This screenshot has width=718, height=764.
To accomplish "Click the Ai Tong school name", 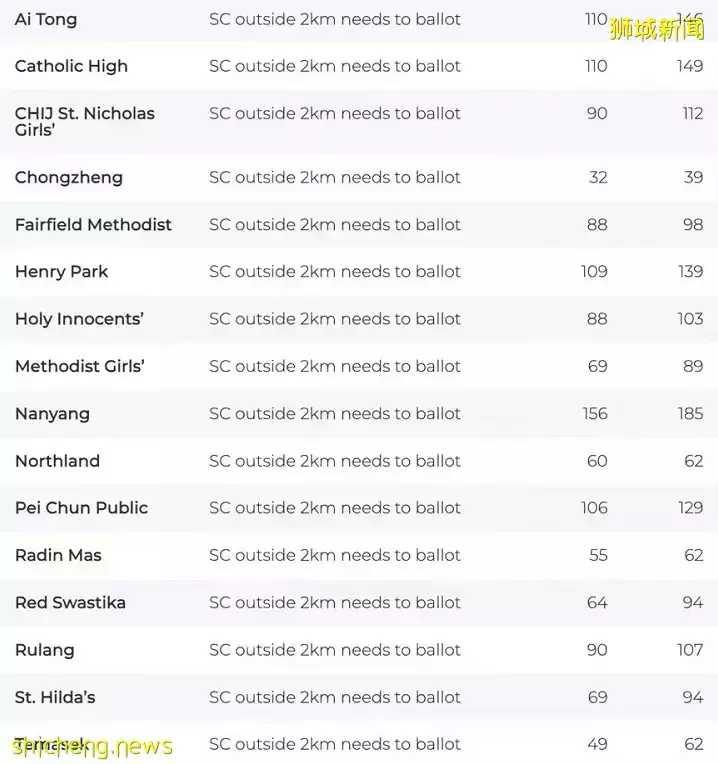I will [x=46, y=19].
